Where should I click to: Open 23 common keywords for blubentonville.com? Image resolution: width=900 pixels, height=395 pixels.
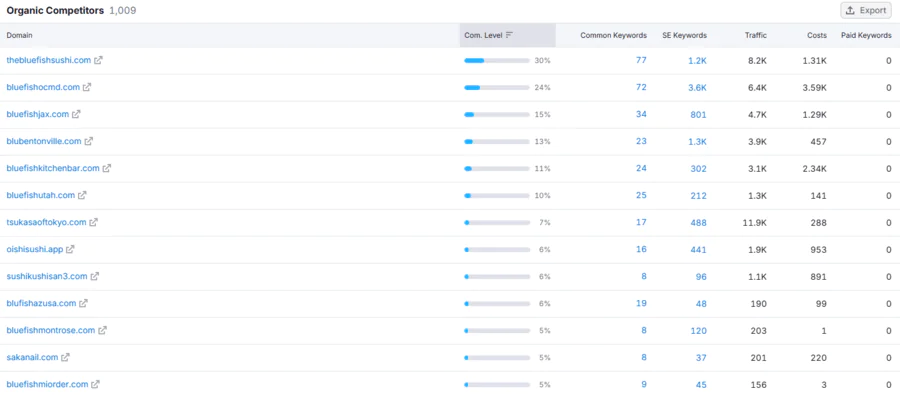point(641,141)
